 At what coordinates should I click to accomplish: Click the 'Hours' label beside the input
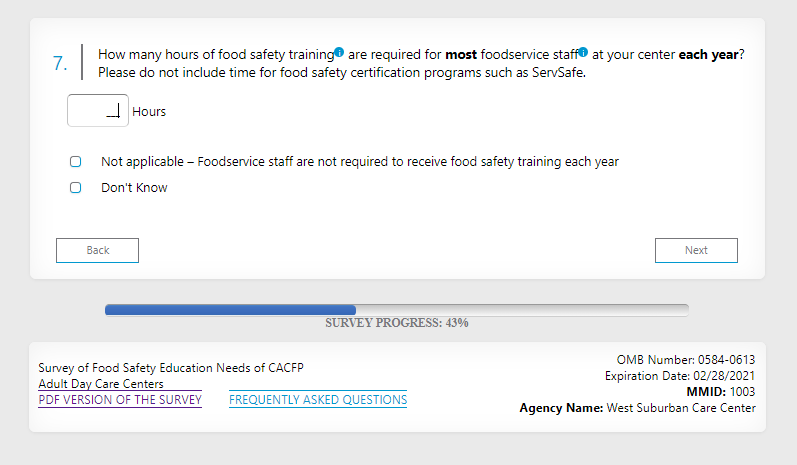click(149, 112)
